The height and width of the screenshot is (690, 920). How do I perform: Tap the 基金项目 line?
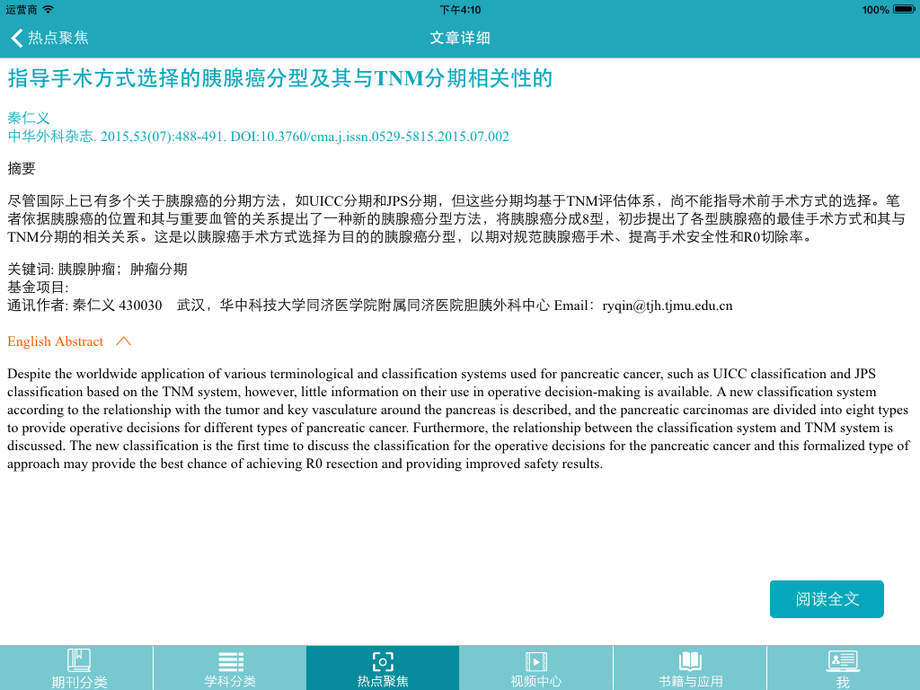38,288
